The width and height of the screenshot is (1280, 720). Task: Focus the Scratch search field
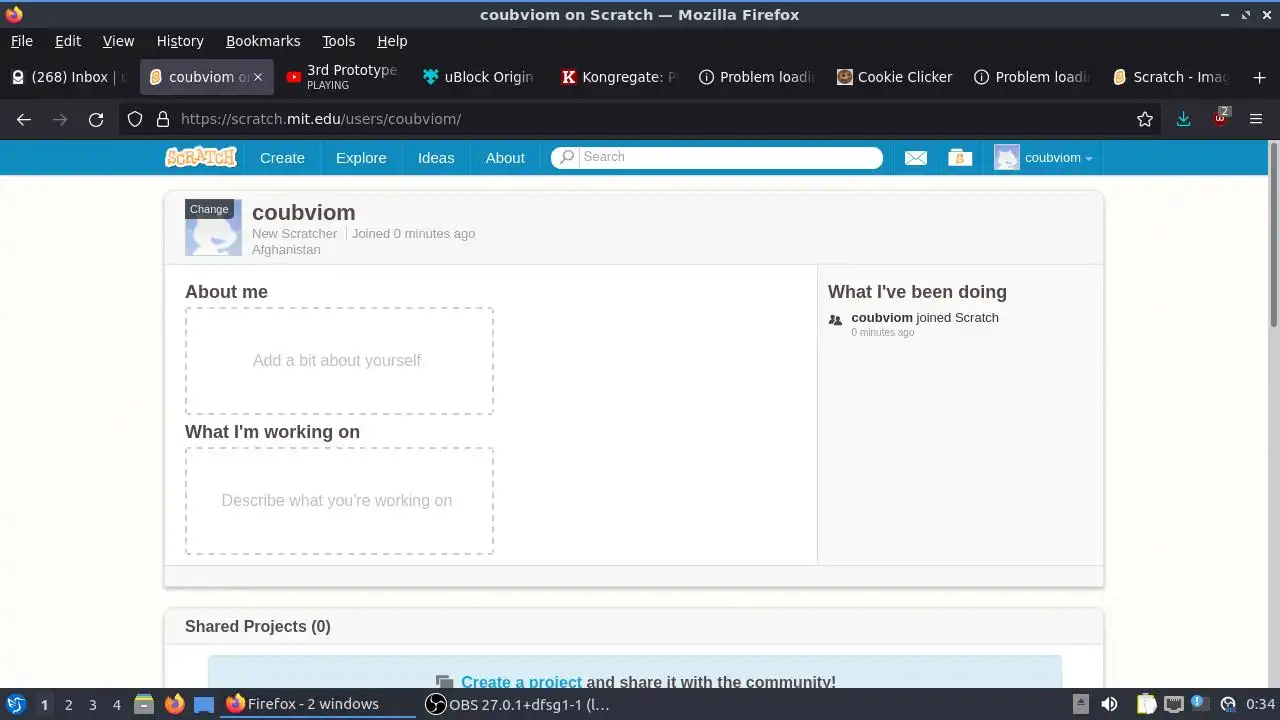tap(717, 157)
